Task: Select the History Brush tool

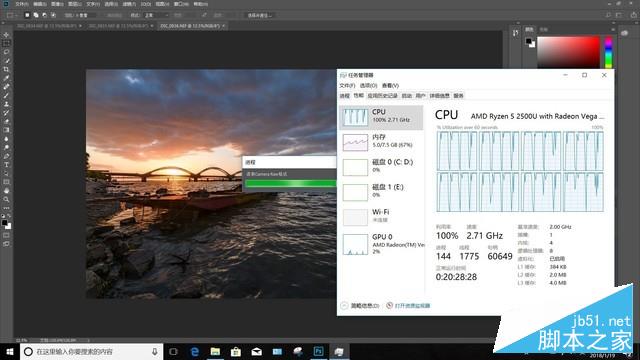Action: pyautogui.click(x=6, y=113)
